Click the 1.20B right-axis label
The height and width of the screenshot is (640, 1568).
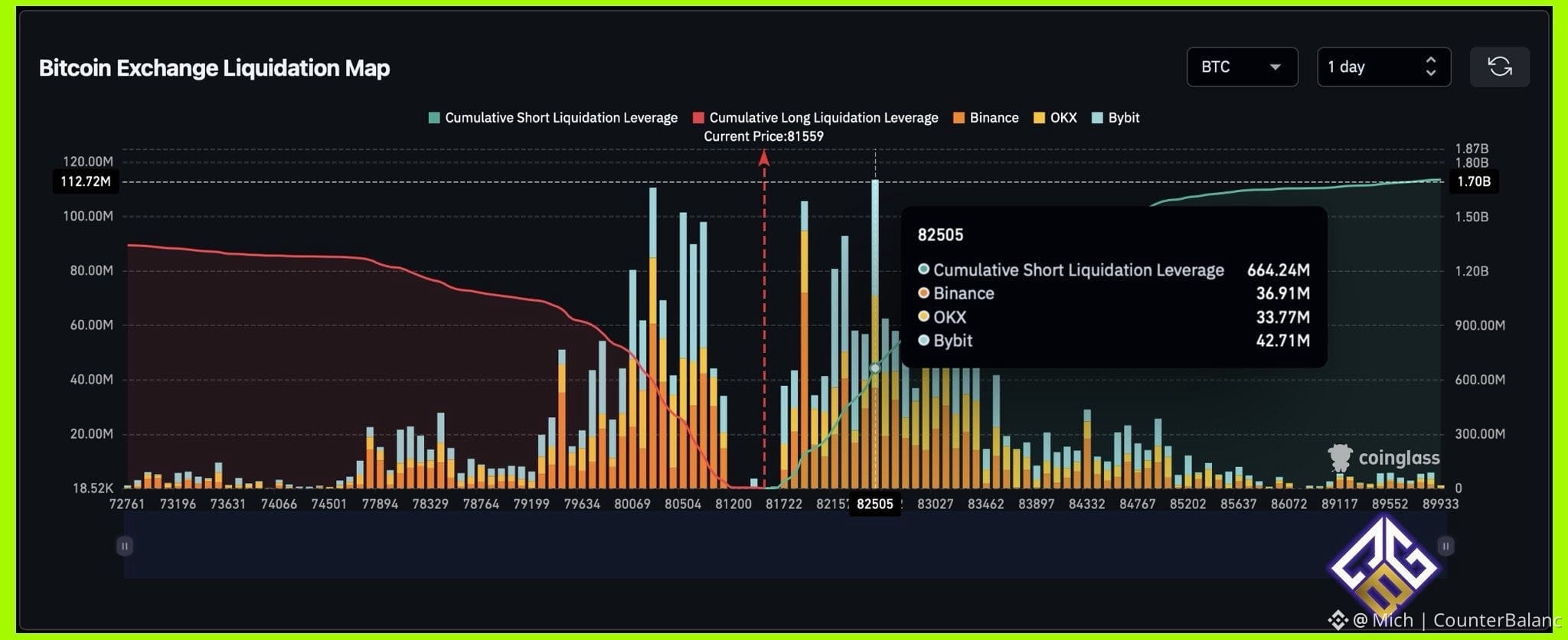click(1472, 271)
